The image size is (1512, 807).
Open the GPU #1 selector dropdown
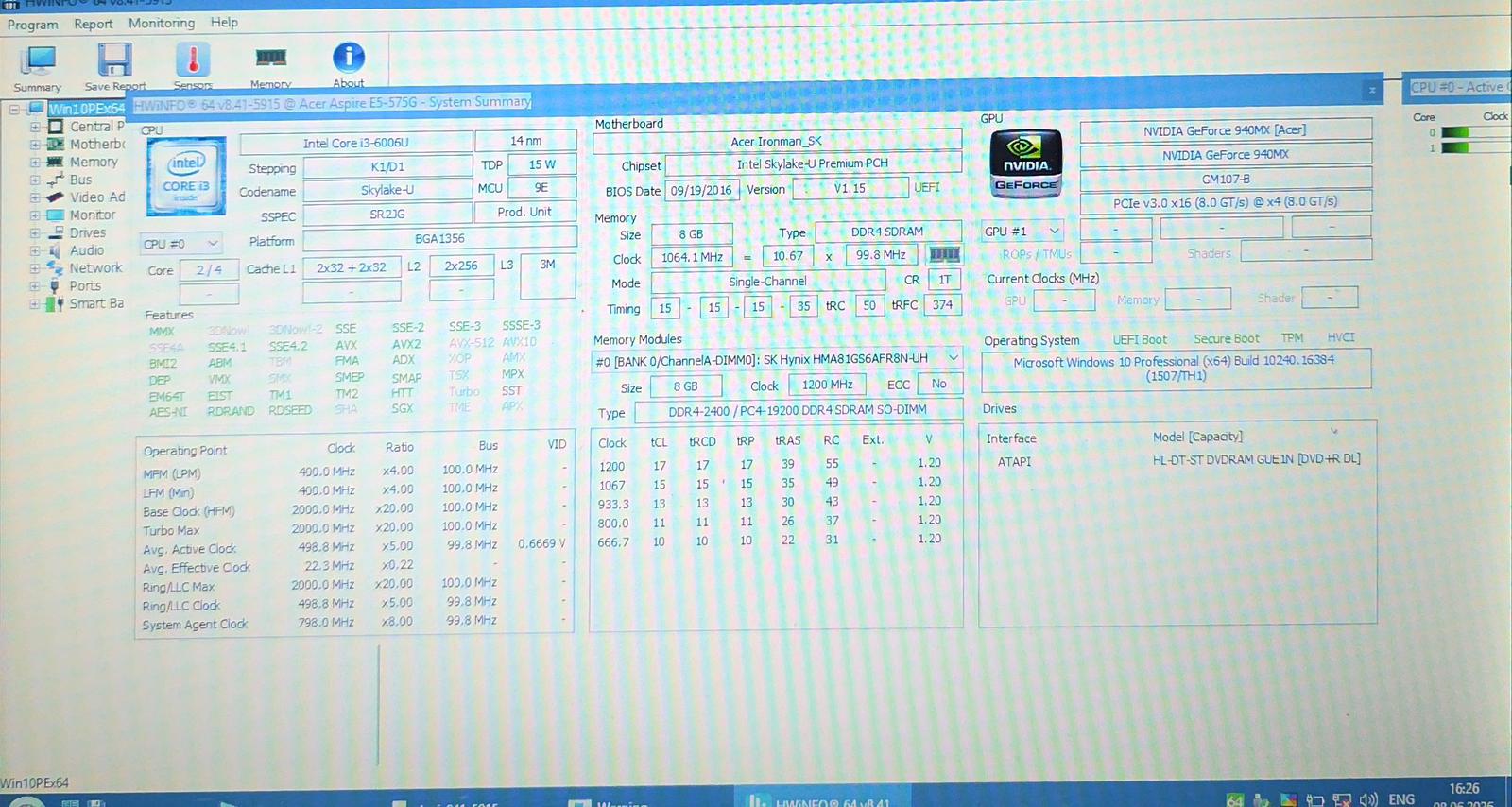[1023, 231]
